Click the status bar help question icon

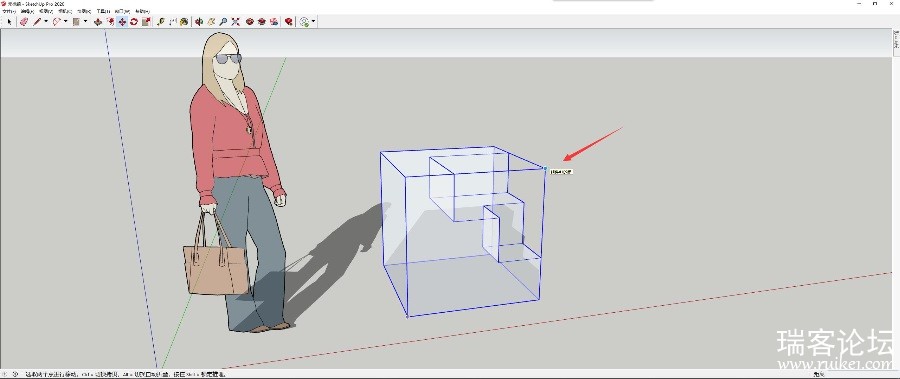15,374
